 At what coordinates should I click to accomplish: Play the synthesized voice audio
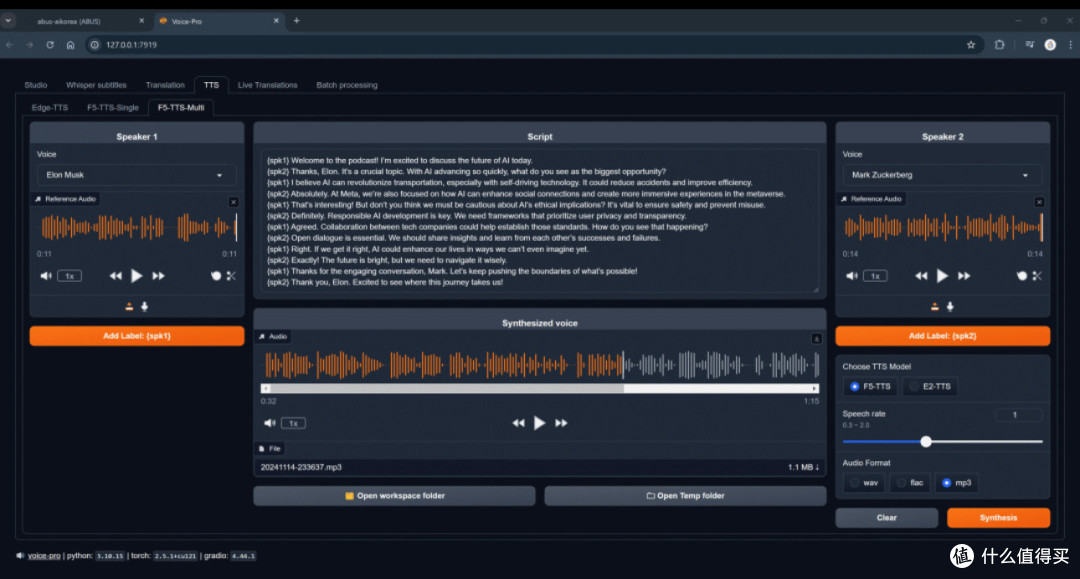click(x=539, y=423)
